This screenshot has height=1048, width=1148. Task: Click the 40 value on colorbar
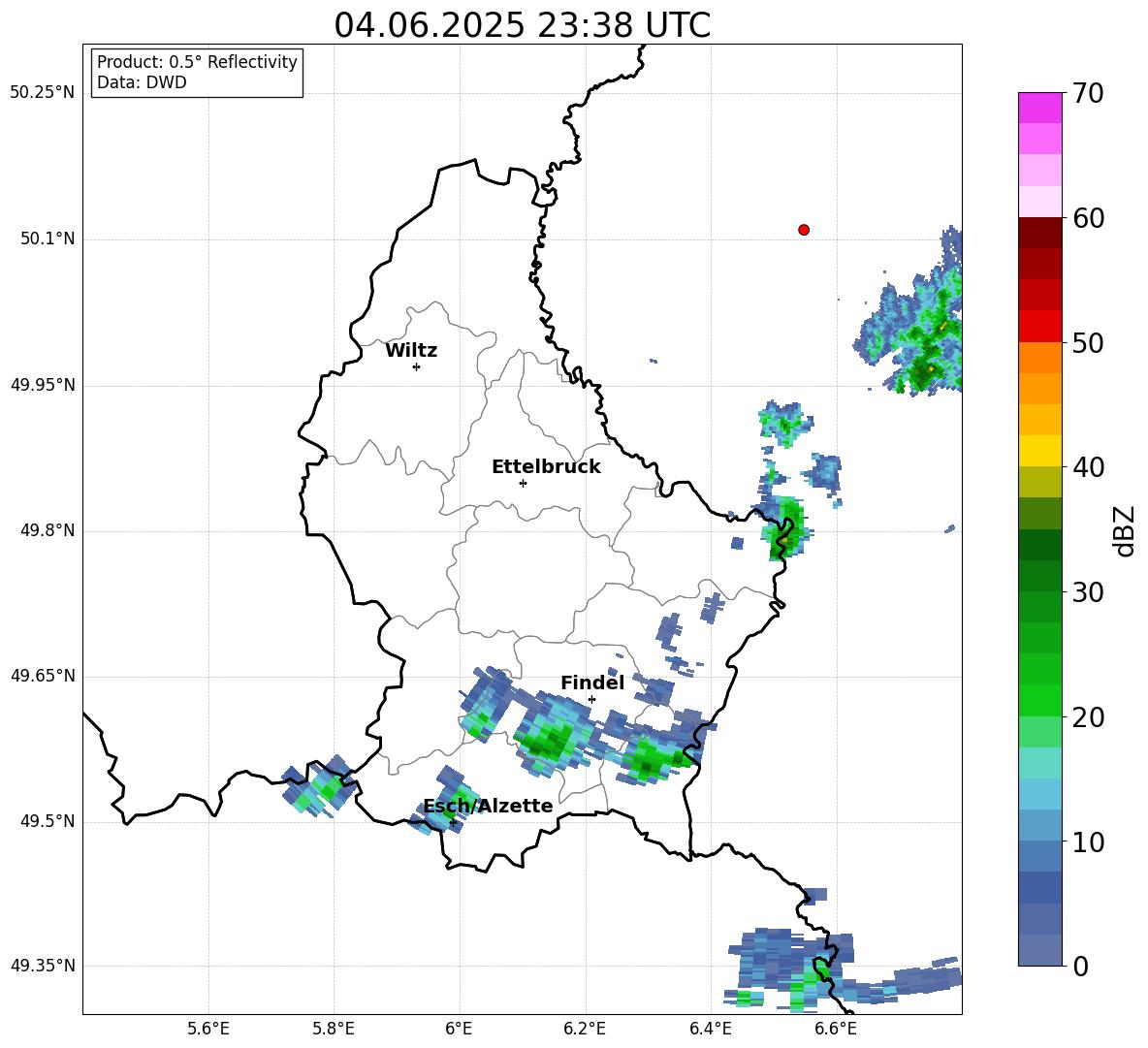tap(1088, 467)
